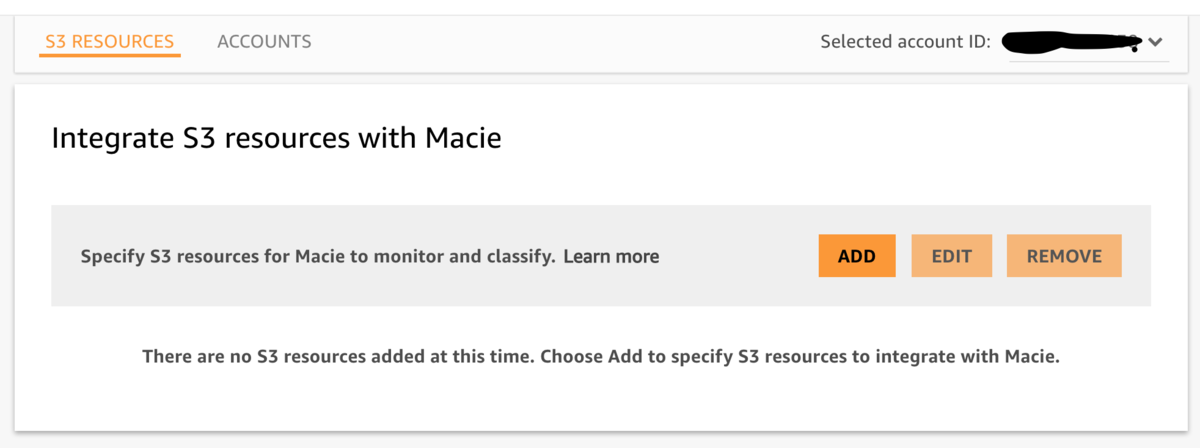Click the 'Integrate S3 resources with Macie' heading
This screenshot has width=1200, height=448.
point(276,138)
